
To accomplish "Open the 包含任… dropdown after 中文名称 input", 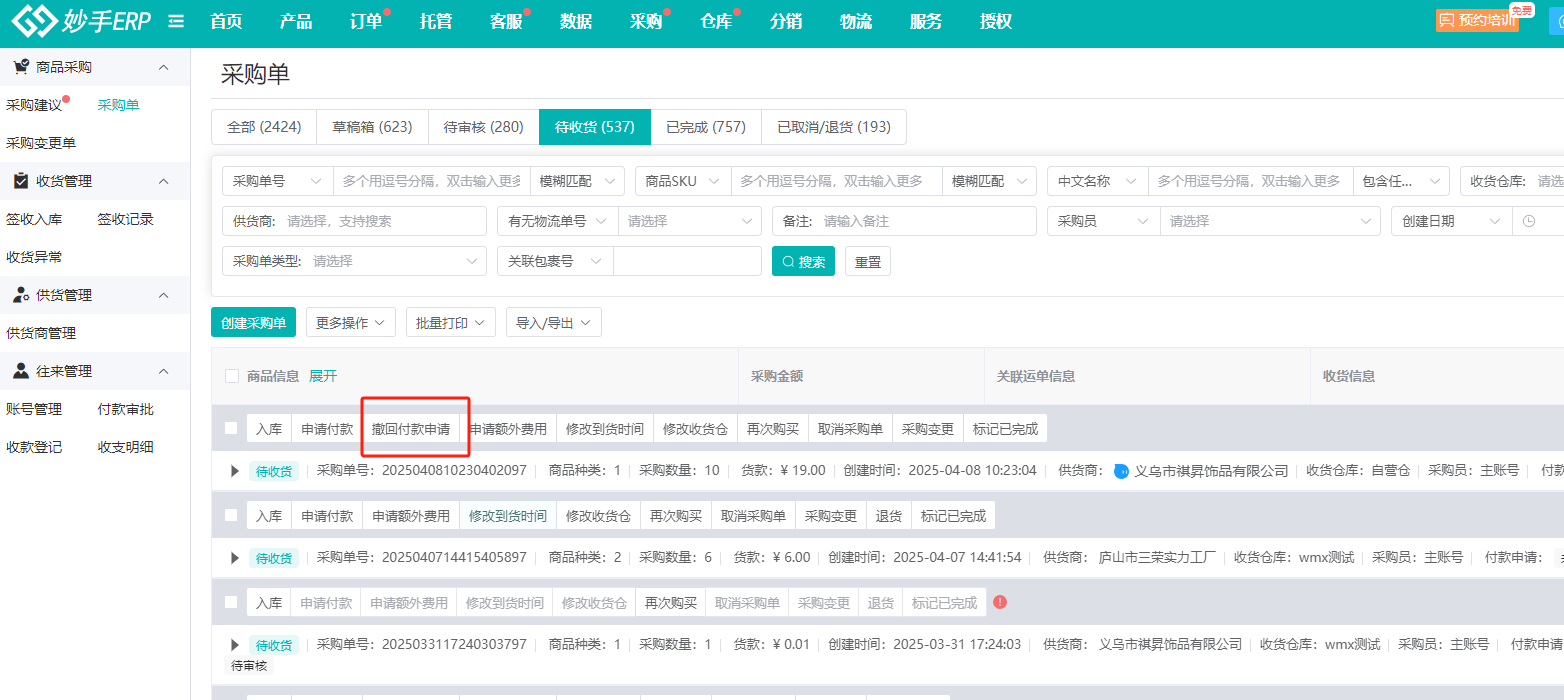I will point(1401,181).
